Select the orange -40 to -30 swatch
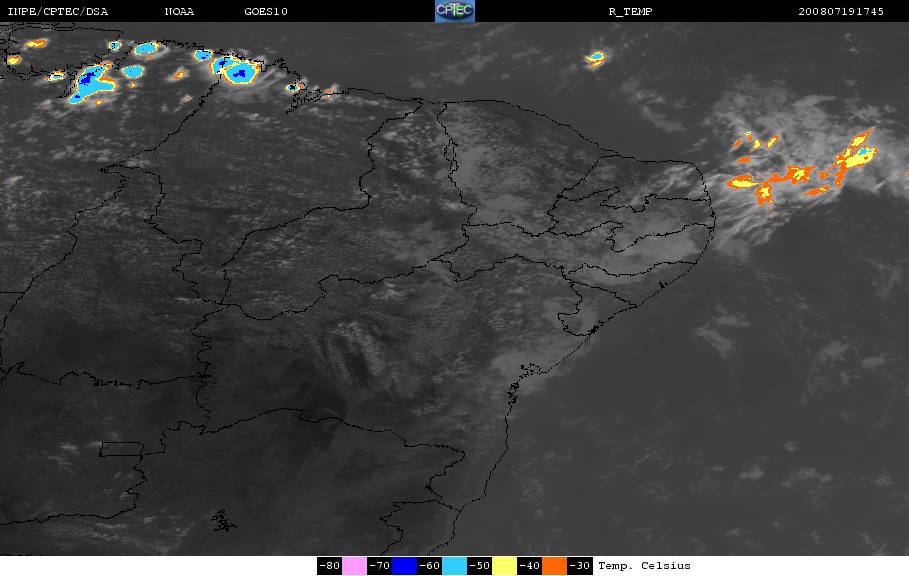The width and height of the screenshot is (909, 576). pos(554,566)
